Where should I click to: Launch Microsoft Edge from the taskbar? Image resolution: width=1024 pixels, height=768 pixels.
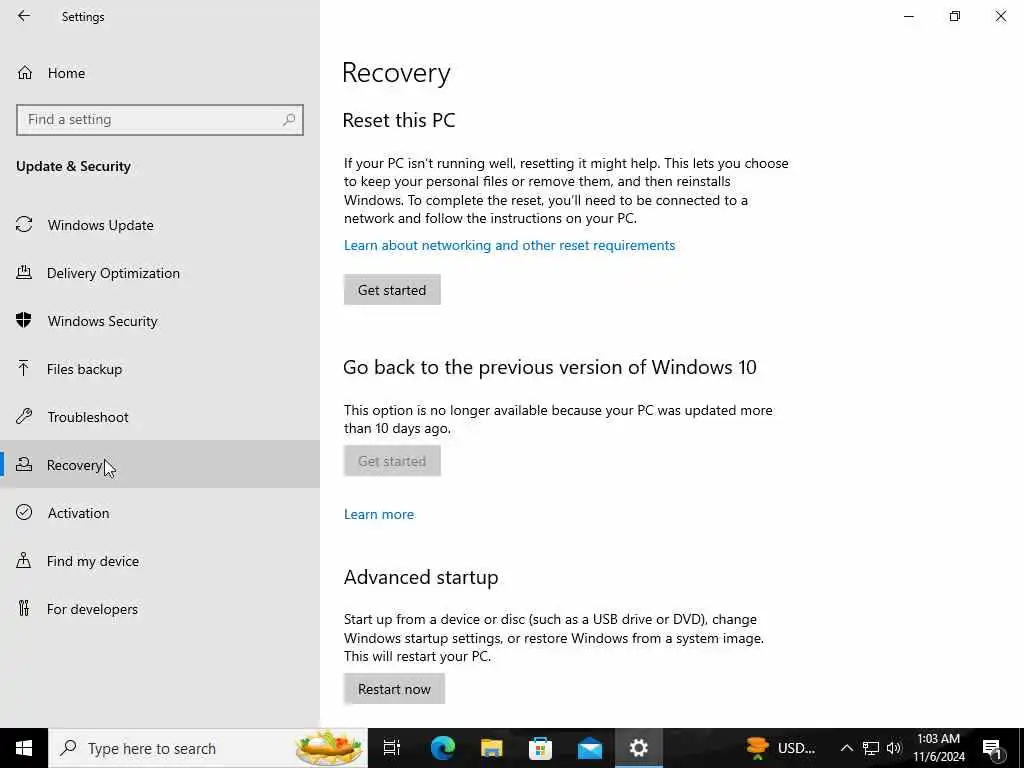[x=442, y=748]
